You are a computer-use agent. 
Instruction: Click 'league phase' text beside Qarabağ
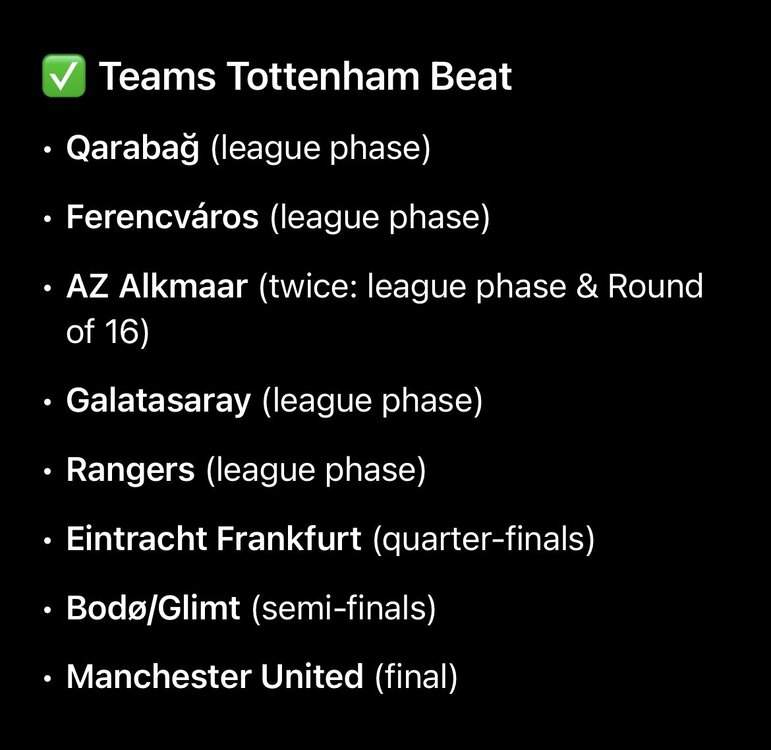pos(320,149)
